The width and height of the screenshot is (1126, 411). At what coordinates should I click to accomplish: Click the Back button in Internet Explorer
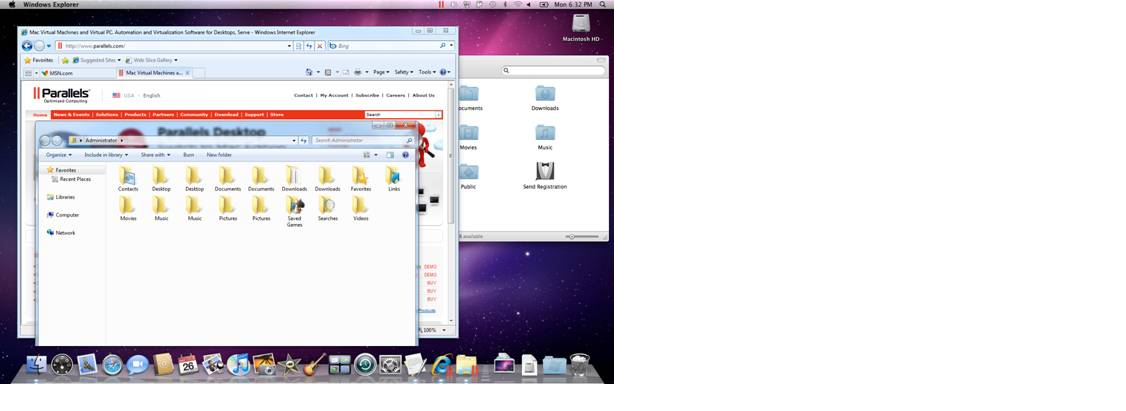[27, 45]
